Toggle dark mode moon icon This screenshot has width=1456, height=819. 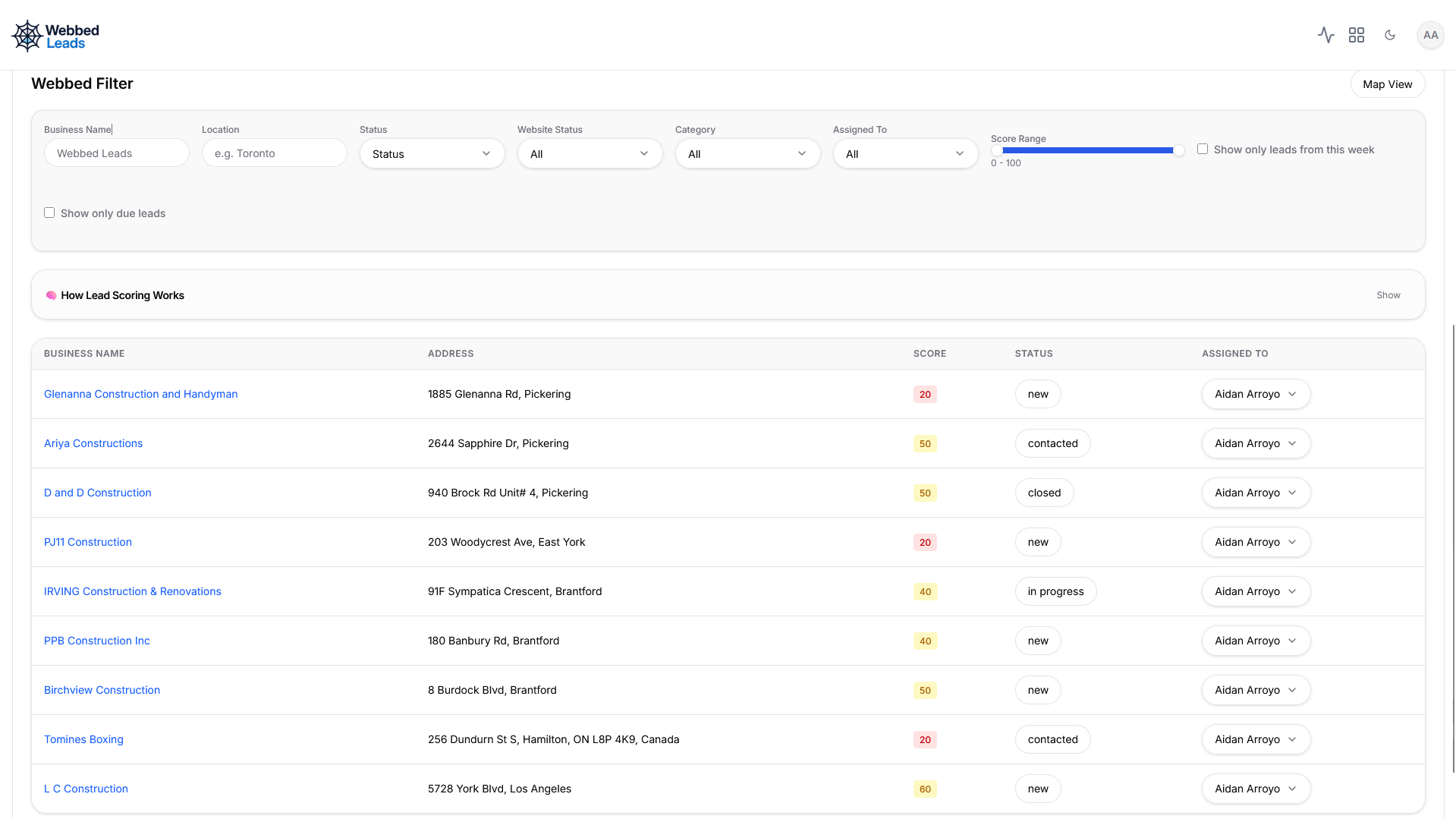tap(1390, 35)
